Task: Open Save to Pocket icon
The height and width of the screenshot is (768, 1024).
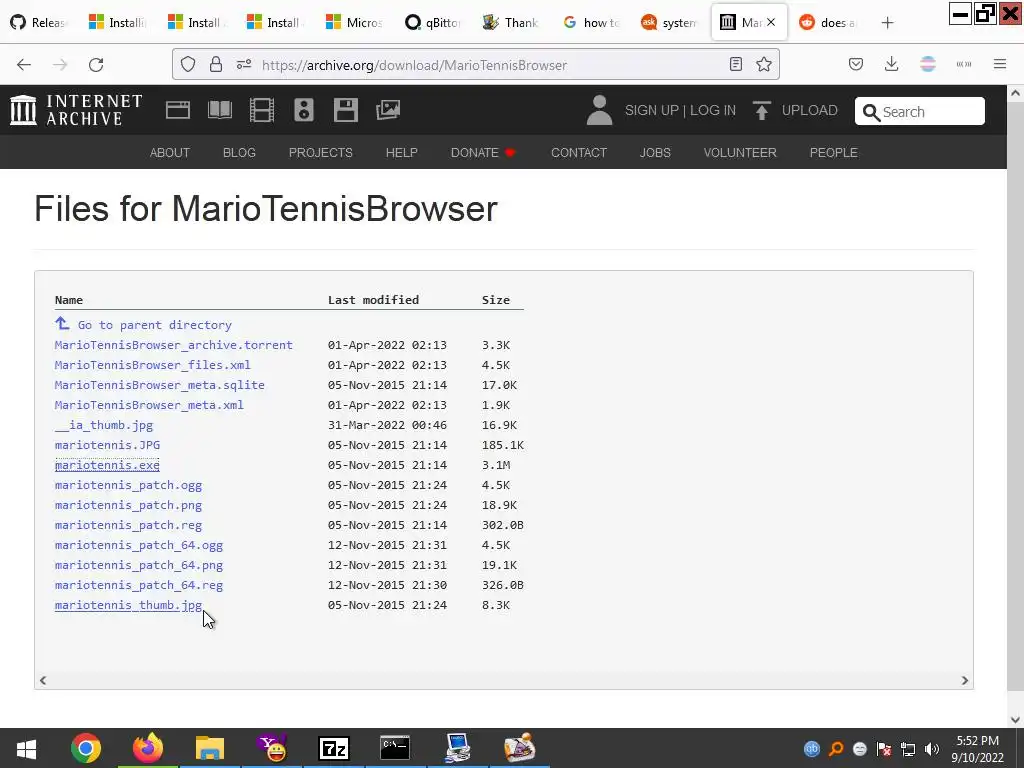Action: 856,64
